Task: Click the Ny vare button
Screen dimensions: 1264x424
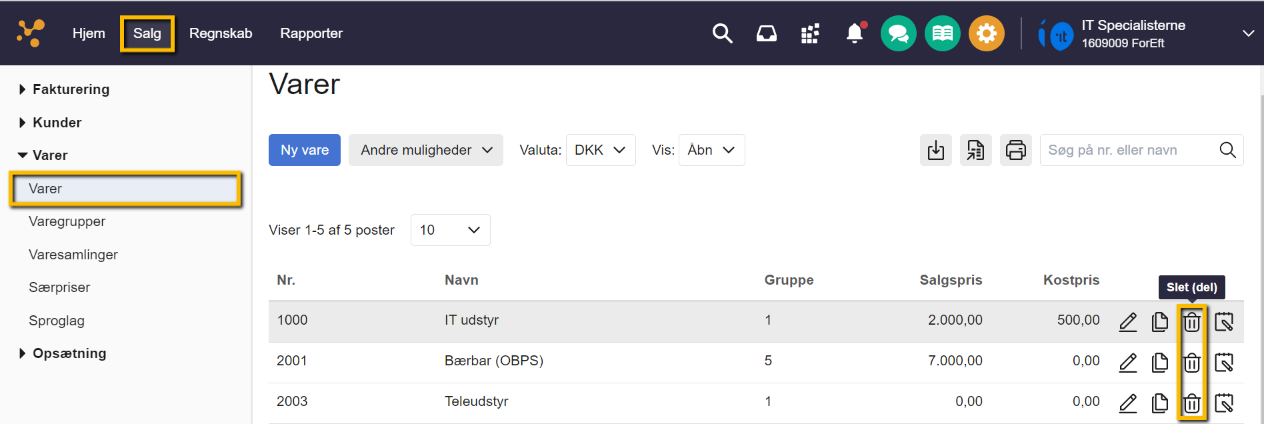Action: (305, 150)
